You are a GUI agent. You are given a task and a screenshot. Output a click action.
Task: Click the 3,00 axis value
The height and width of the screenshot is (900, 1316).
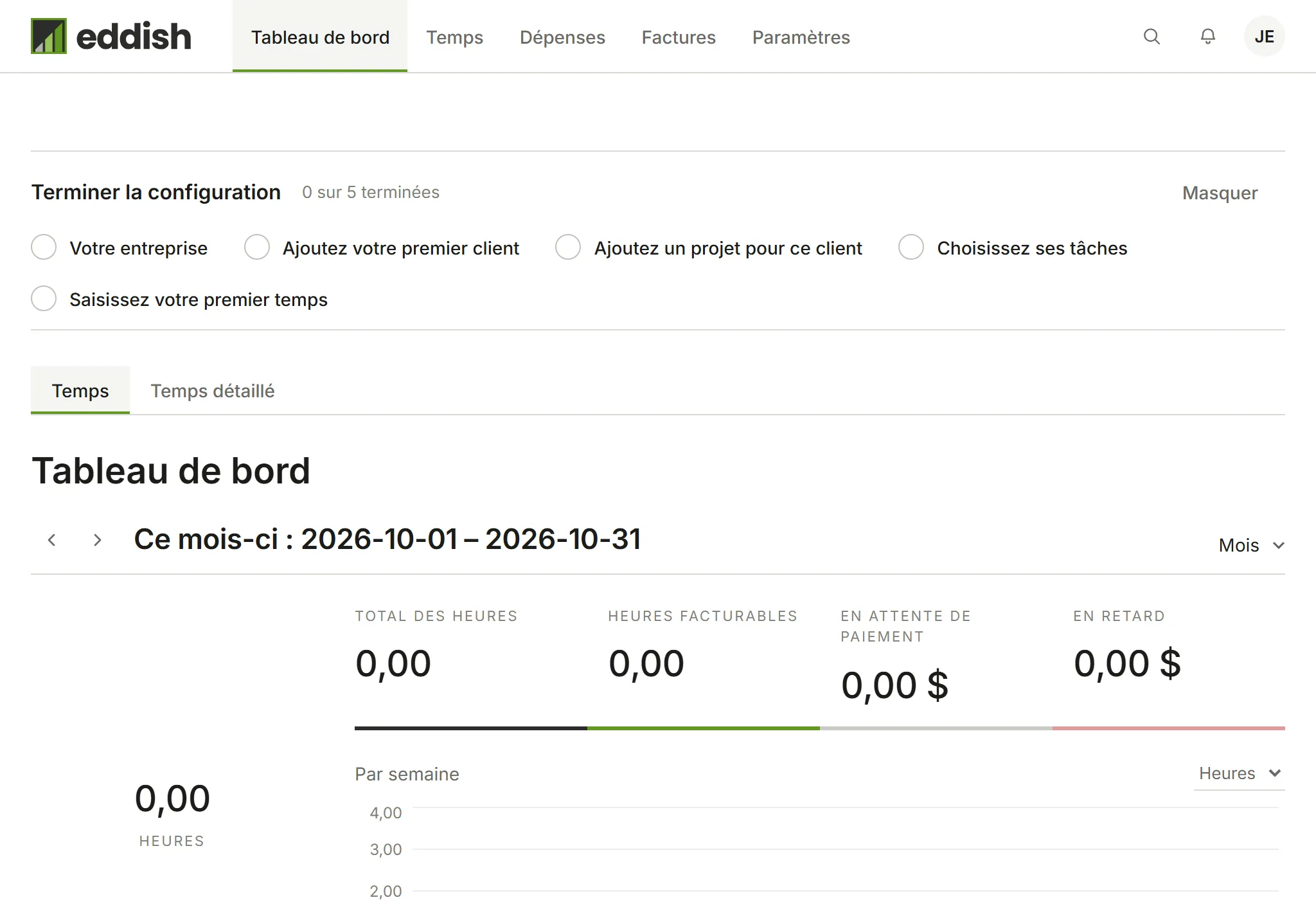(x=386, y=849)
